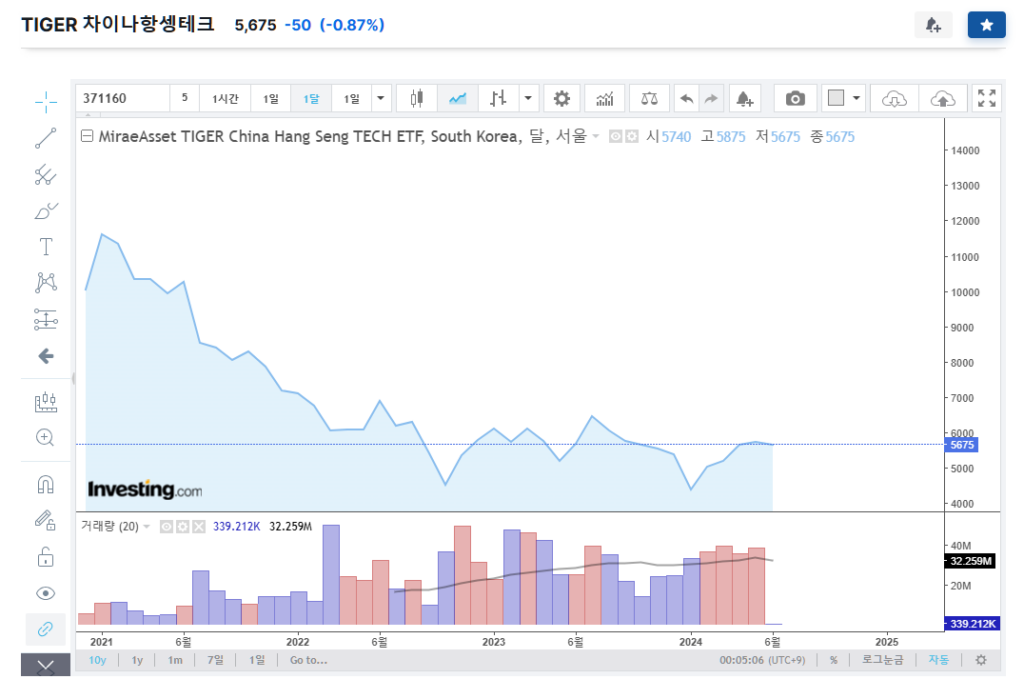Open the chart style dropdown arrow

(528, 99)
